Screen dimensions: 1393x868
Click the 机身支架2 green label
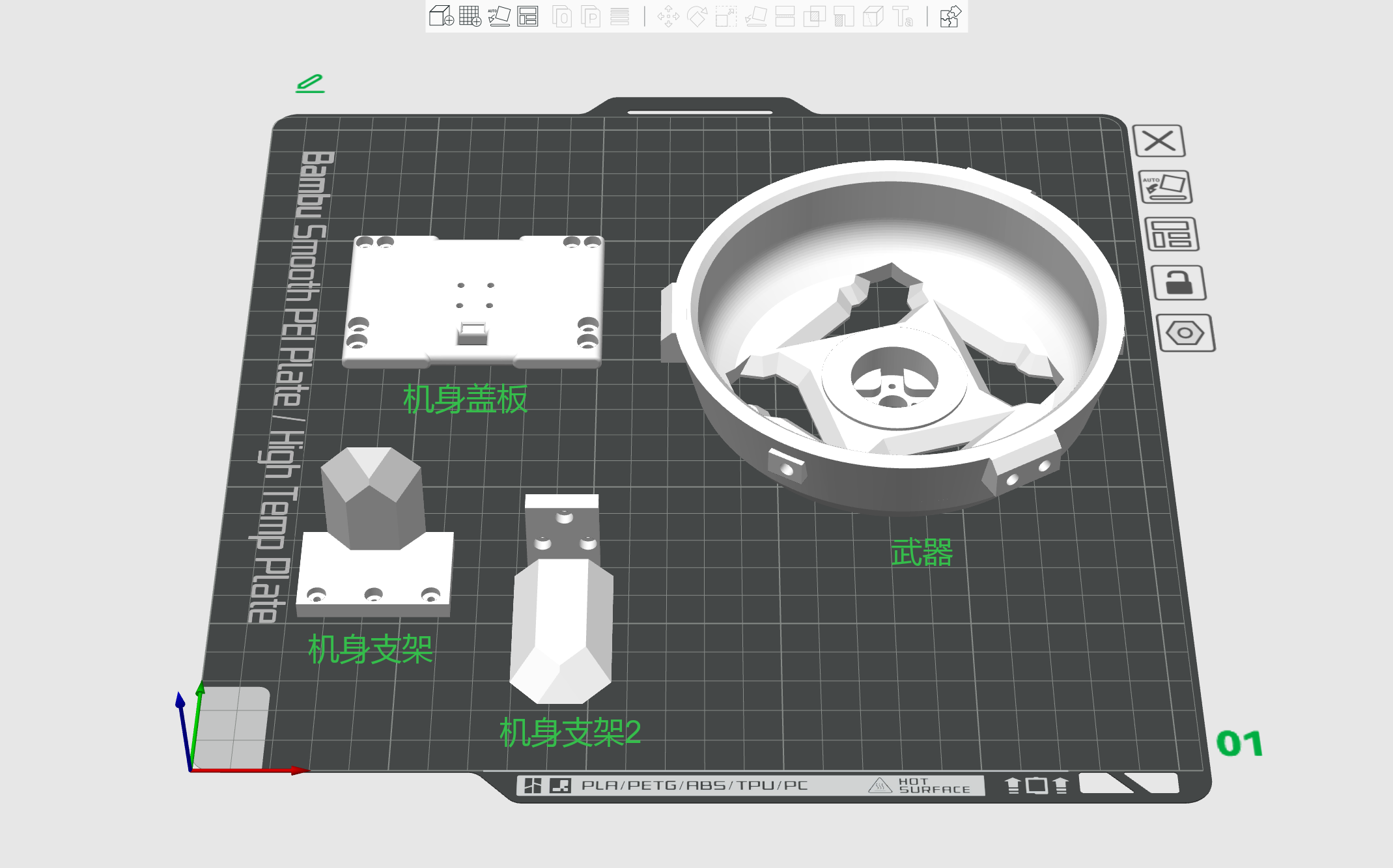[x=570, y=733]
